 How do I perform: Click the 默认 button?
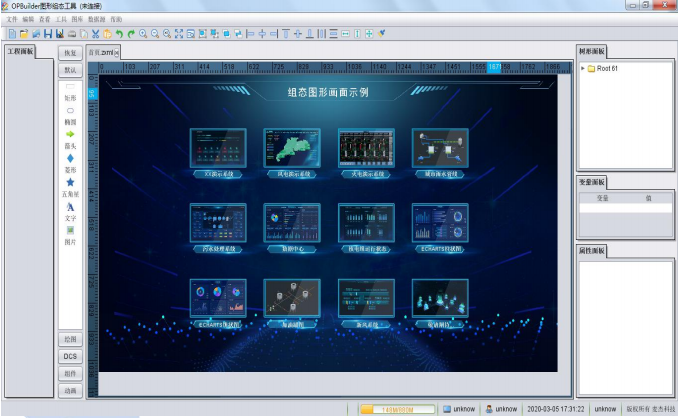[x=70, y=70]
